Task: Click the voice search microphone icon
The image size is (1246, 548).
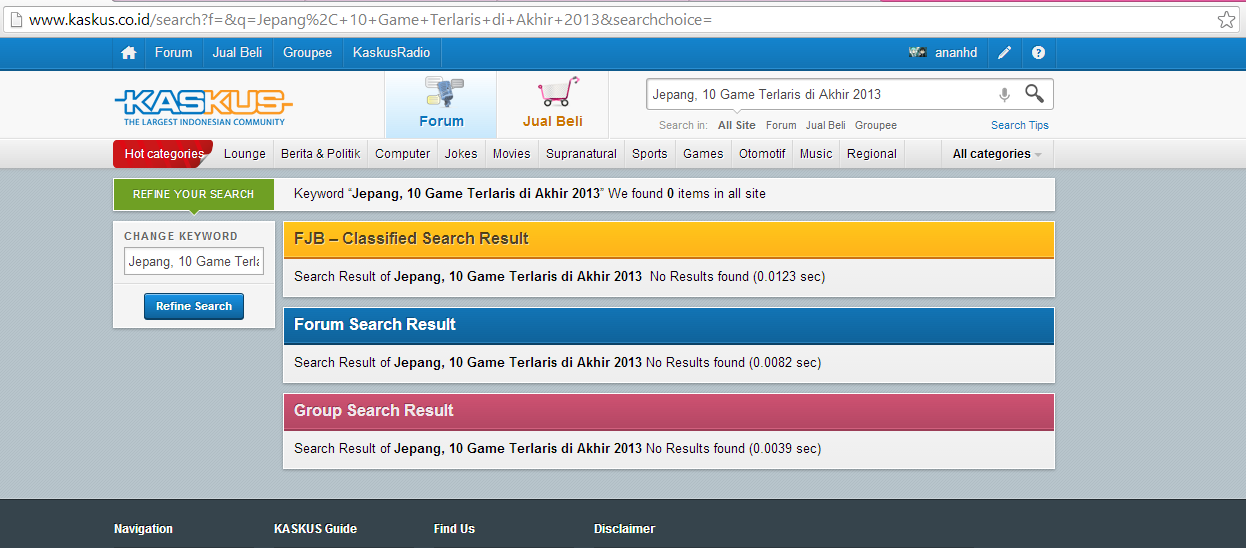Action: point(1004,94)
